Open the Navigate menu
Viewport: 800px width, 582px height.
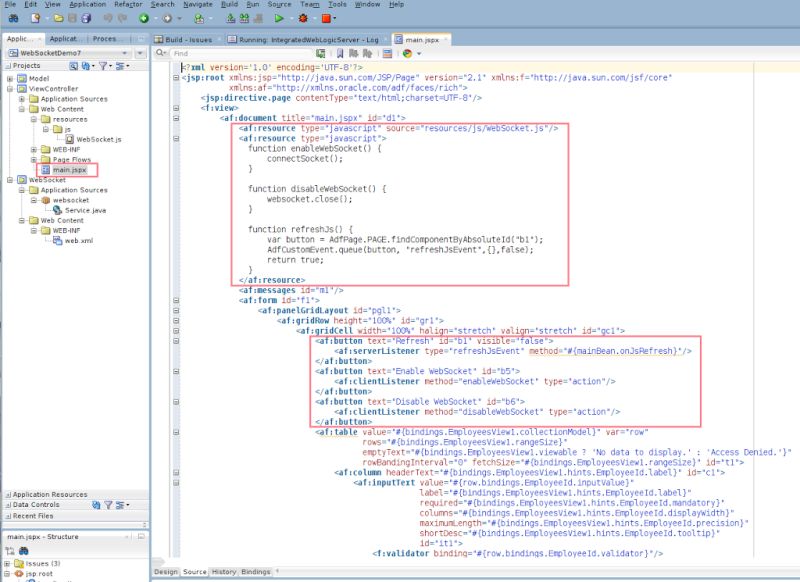click(x=198, y=4)
